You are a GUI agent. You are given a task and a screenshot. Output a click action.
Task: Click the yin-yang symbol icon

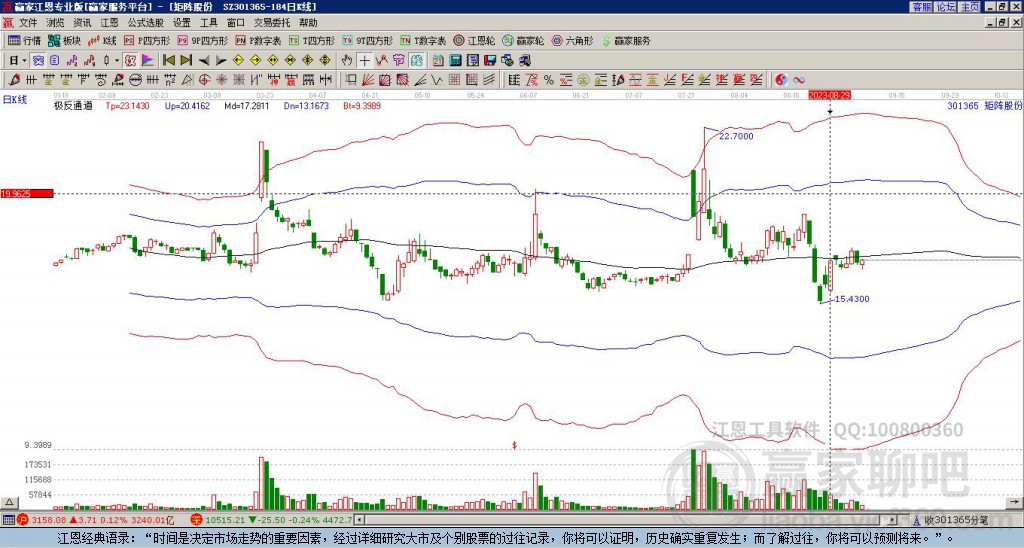coord(781,80)
